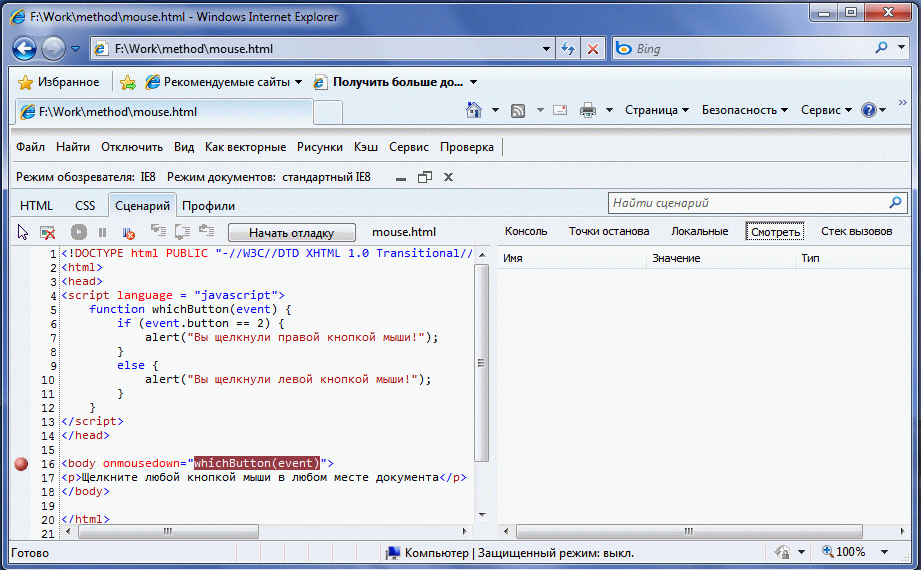The height and width of the screenshot is (570, 921).
Task: Close the developer tools panel
Action: (x=448, y=177)
